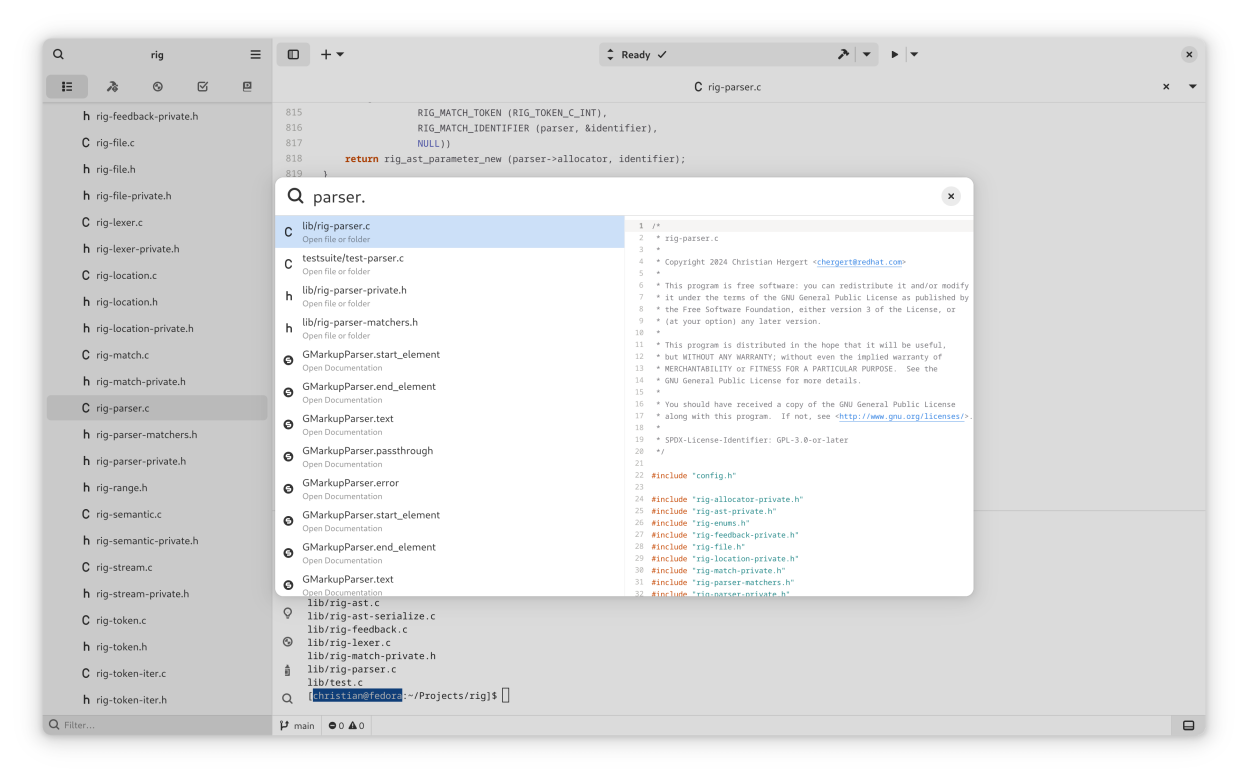This screenshot has height=782, width=1248.
Task: Run the project with the play button
Action: click(895, 55)
